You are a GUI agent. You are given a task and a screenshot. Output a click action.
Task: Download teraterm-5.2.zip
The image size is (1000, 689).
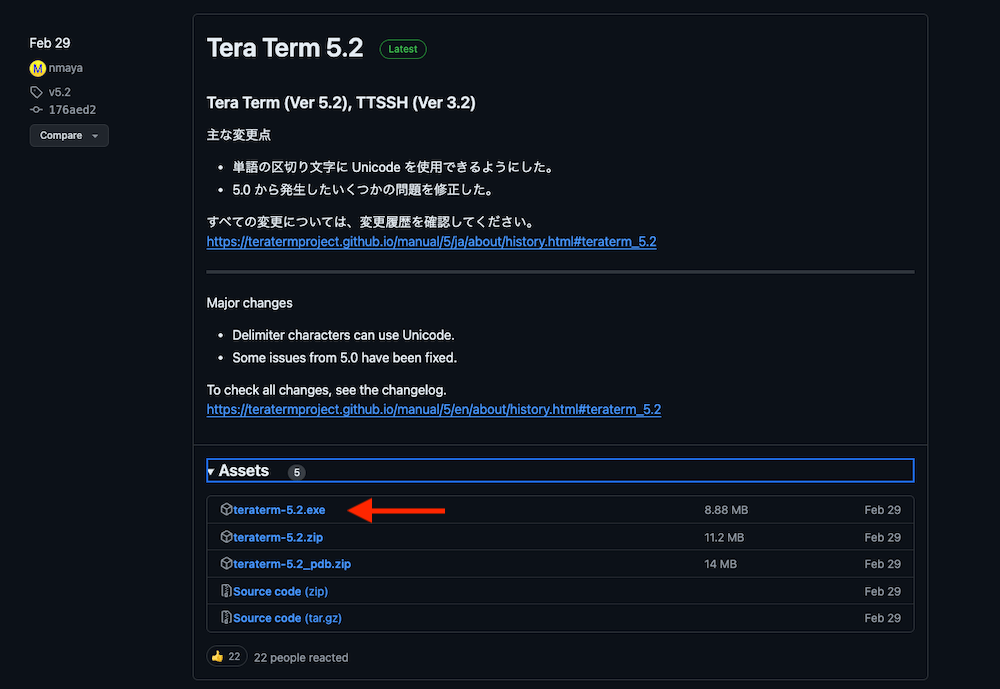pyautogui.click(x=277, y=537)
